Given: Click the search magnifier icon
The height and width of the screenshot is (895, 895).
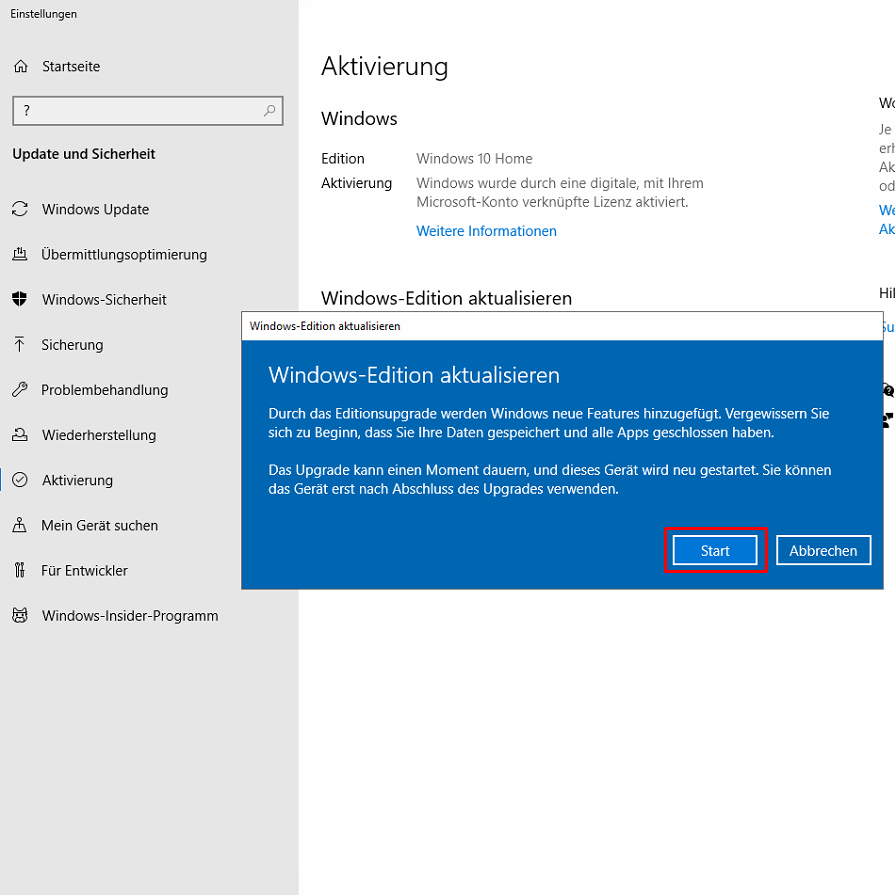Looking at the screenshot, I should point(269,111).
